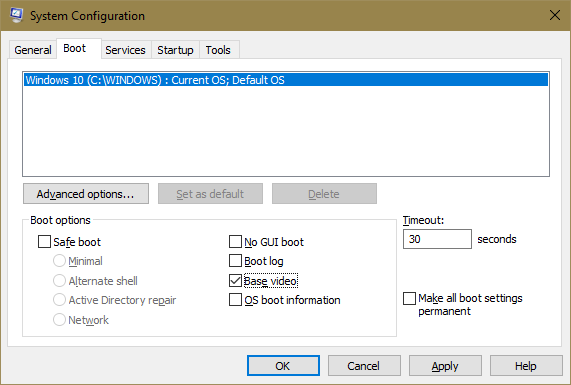Select the Windows 10 boot entry
Screen dimensions: 571x385
pos(286,80)
